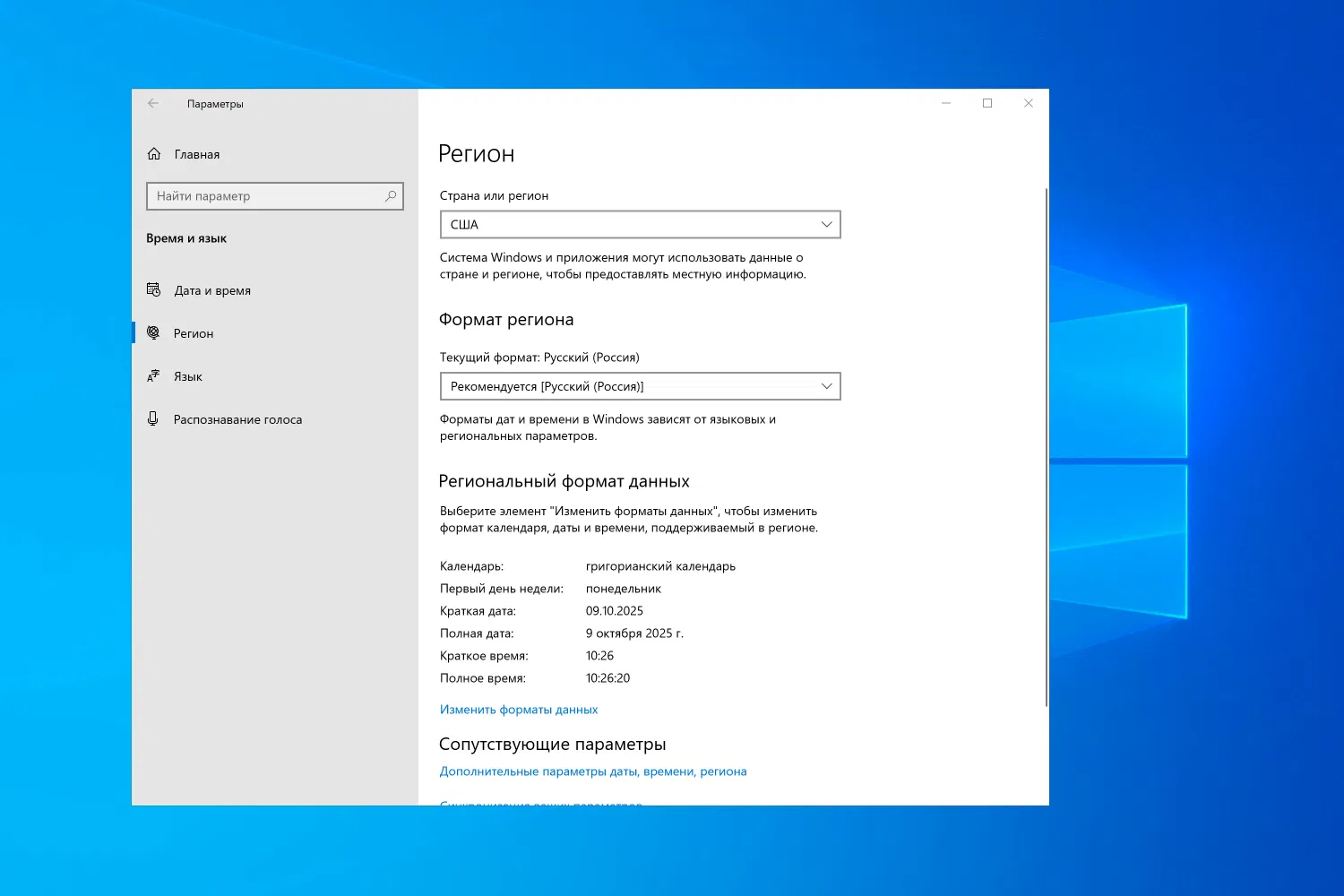
Task: Click the short time value 10:26
Action: [x=599, y=656]
